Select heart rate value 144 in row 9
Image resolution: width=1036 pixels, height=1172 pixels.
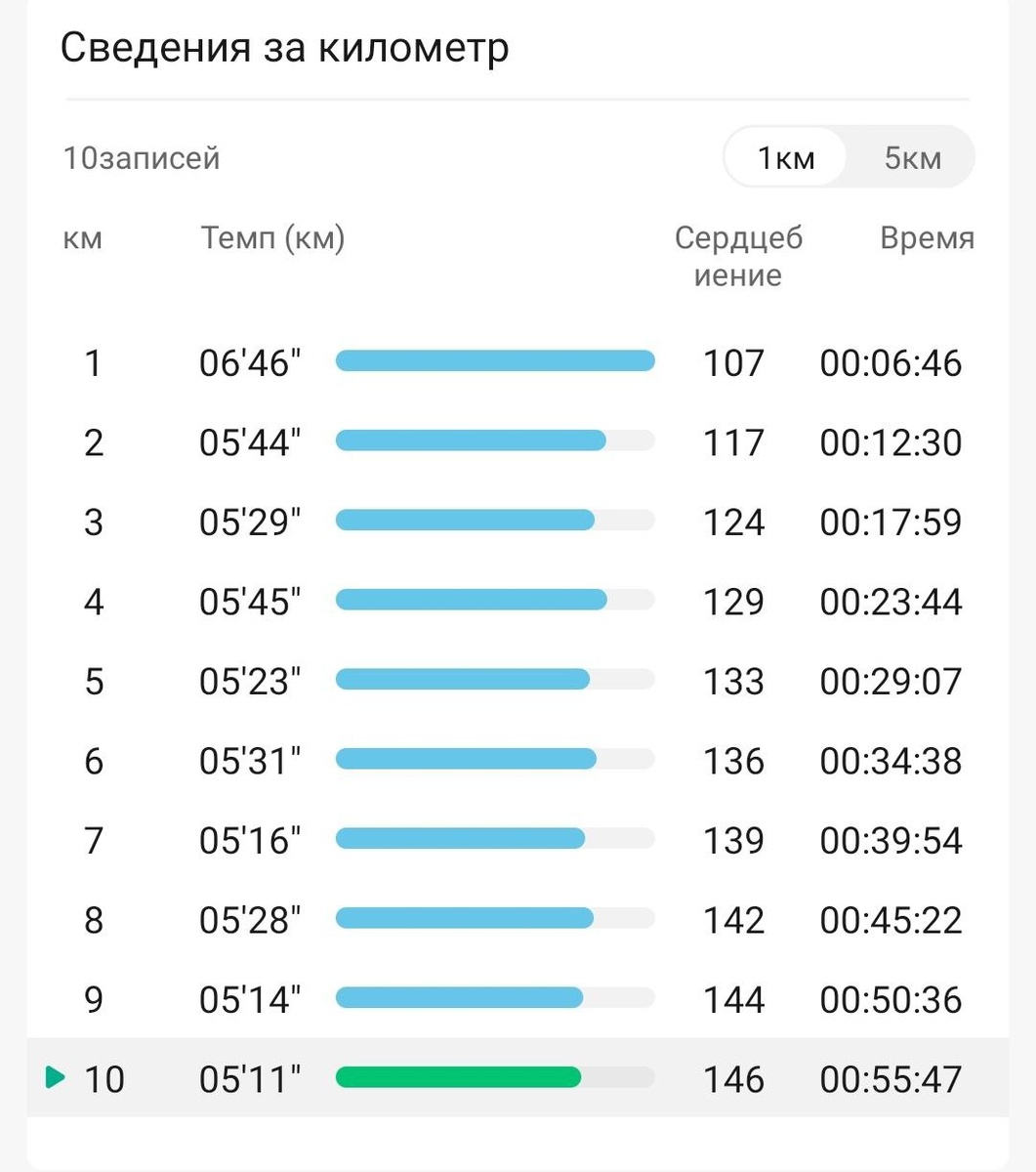(x=733, y=999)
